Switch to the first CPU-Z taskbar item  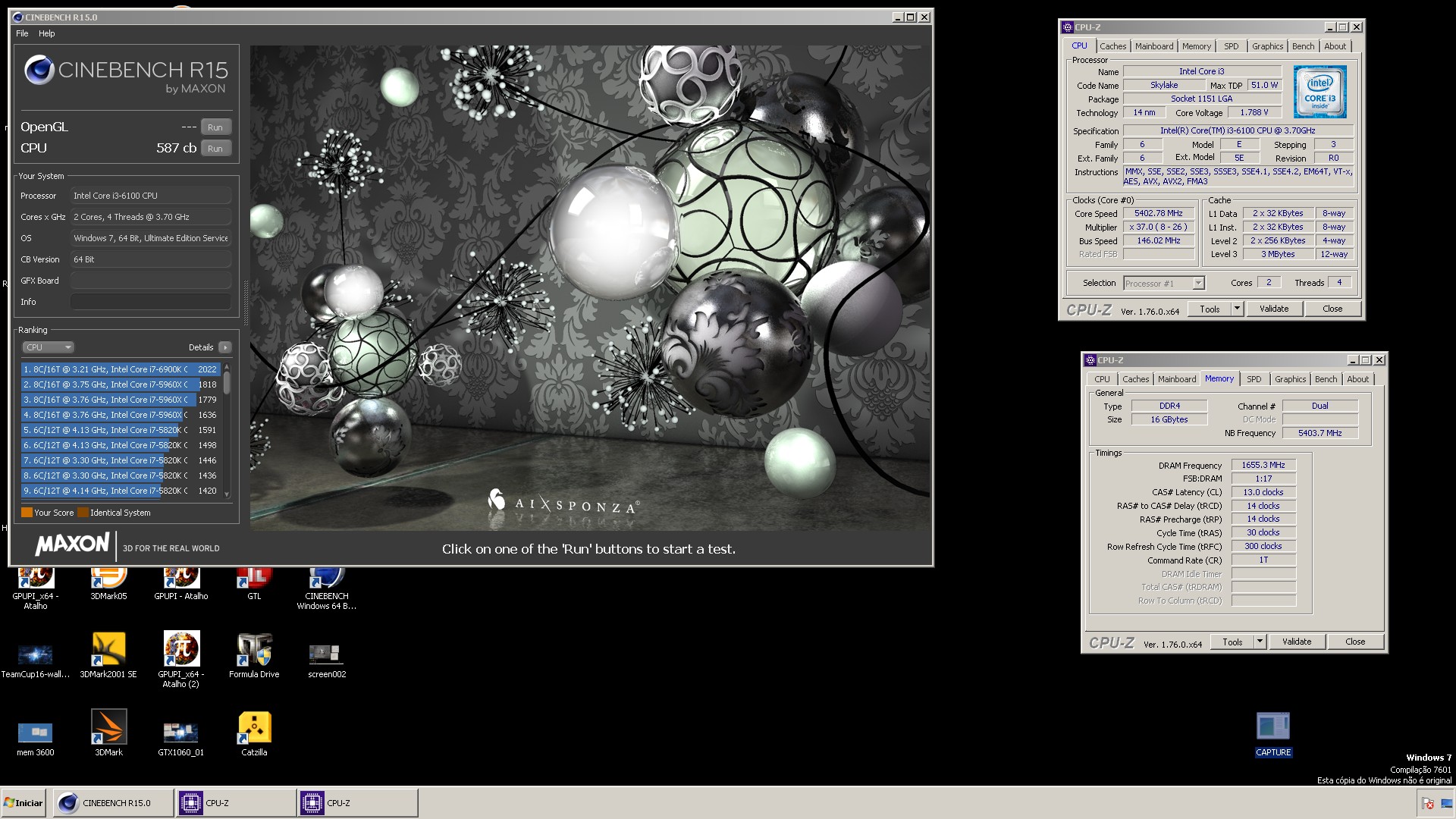coord(236,803)
